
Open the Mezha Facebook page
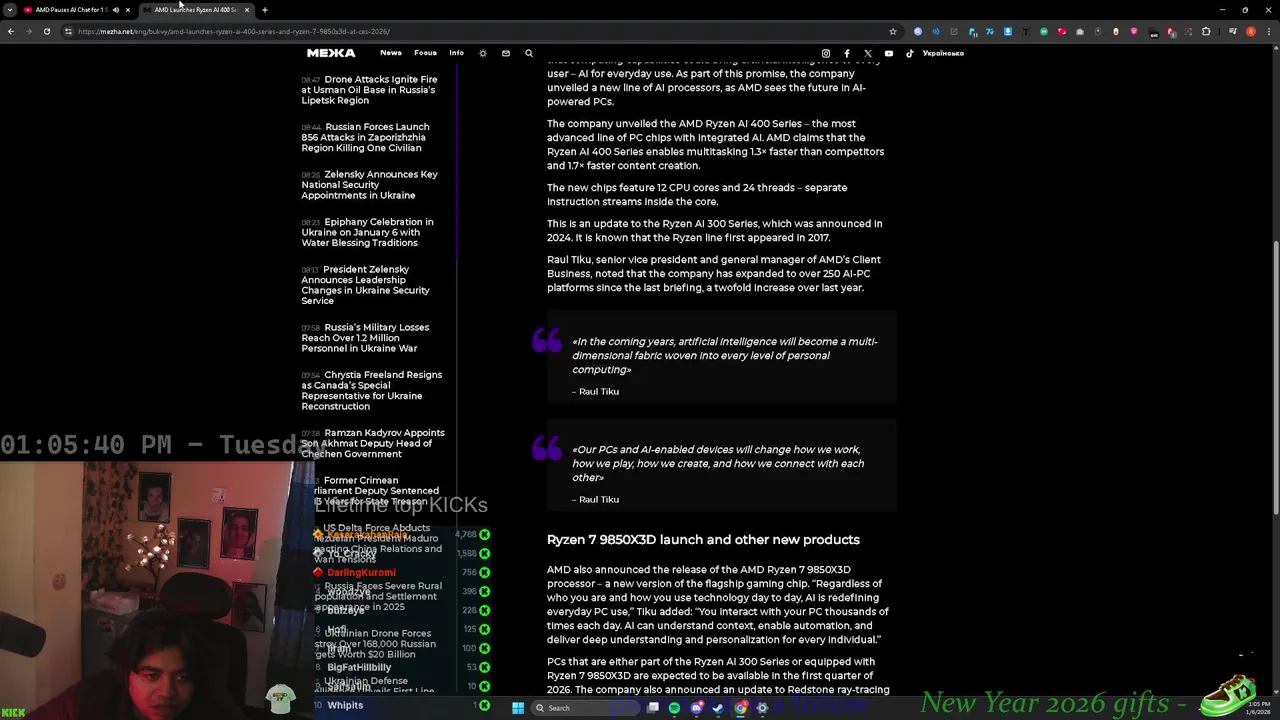847,53
